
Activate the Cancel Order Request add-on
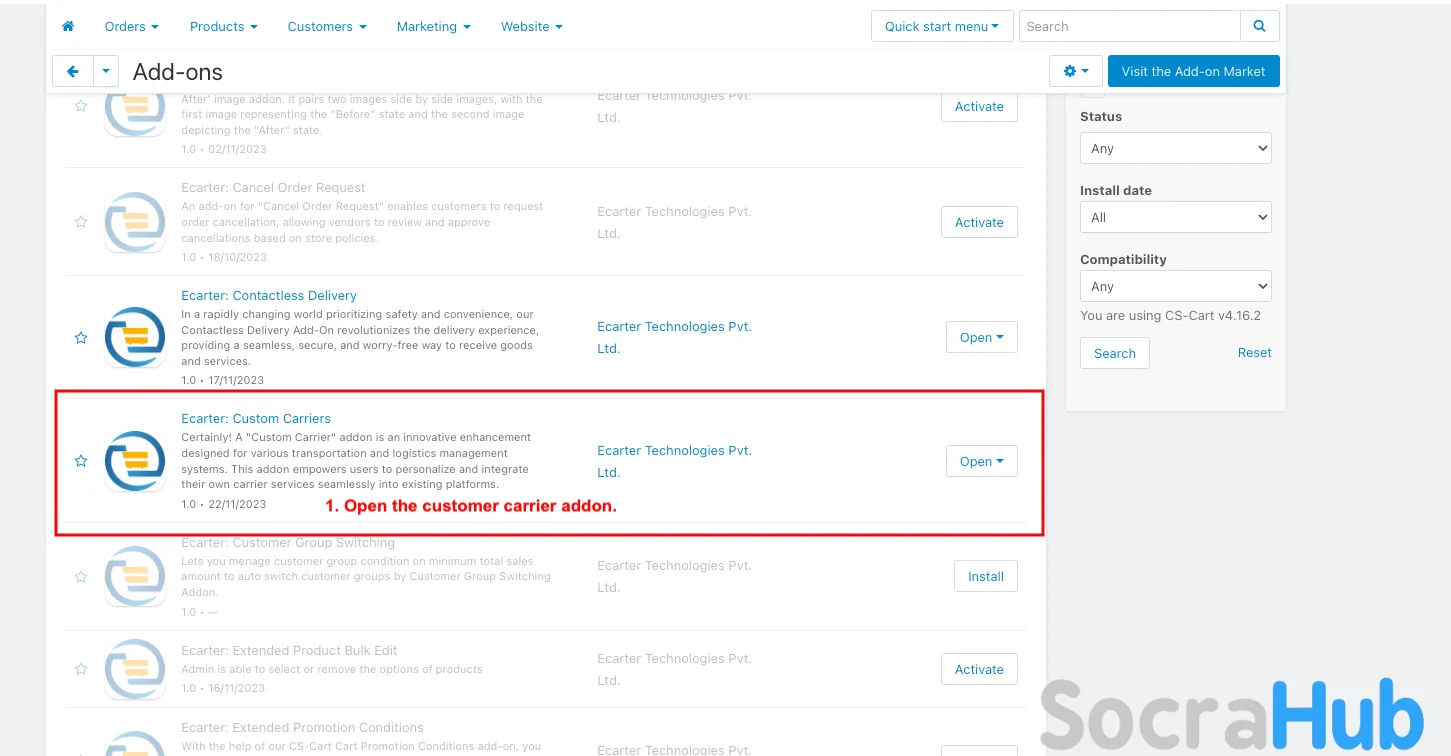979,222
